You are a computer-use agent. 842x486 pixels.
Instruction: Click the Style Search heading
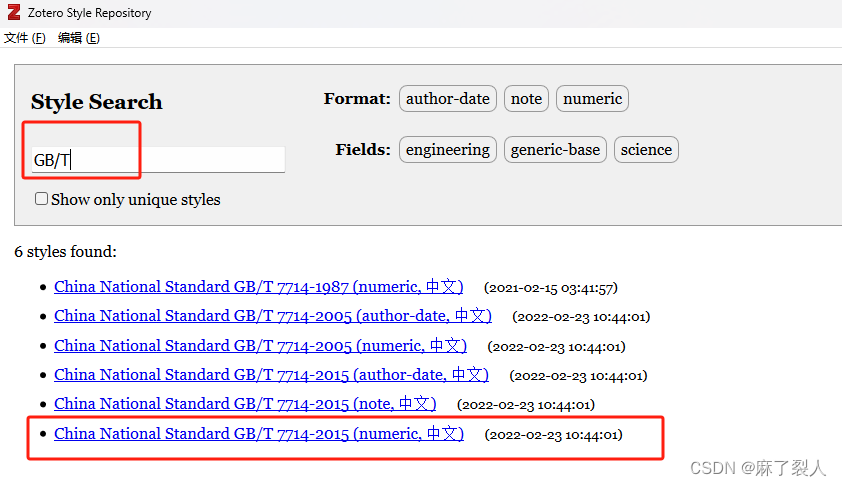(x=96, y=102)
